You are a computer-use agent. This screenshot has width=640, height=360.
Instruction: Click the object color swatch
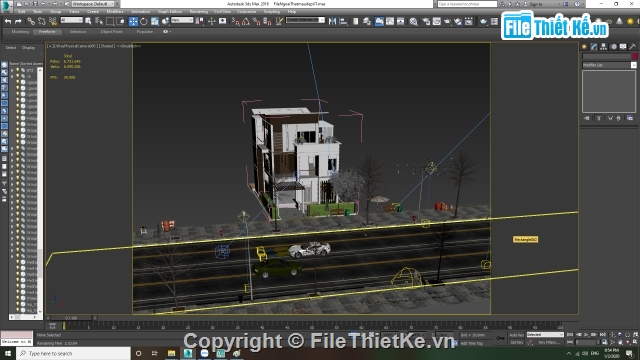click(634, 56)
